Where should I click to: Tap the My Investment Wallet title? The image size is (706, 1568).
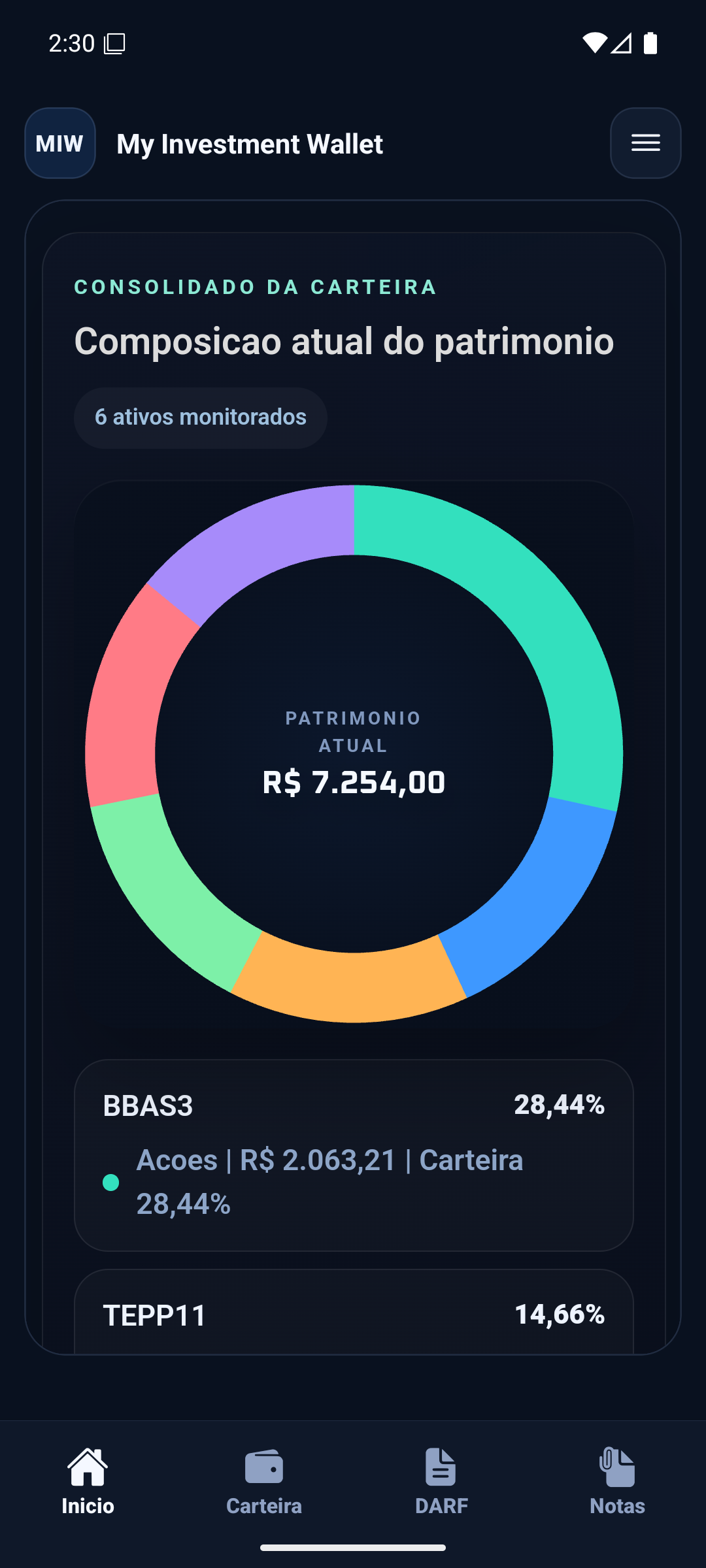coord(250,144)
